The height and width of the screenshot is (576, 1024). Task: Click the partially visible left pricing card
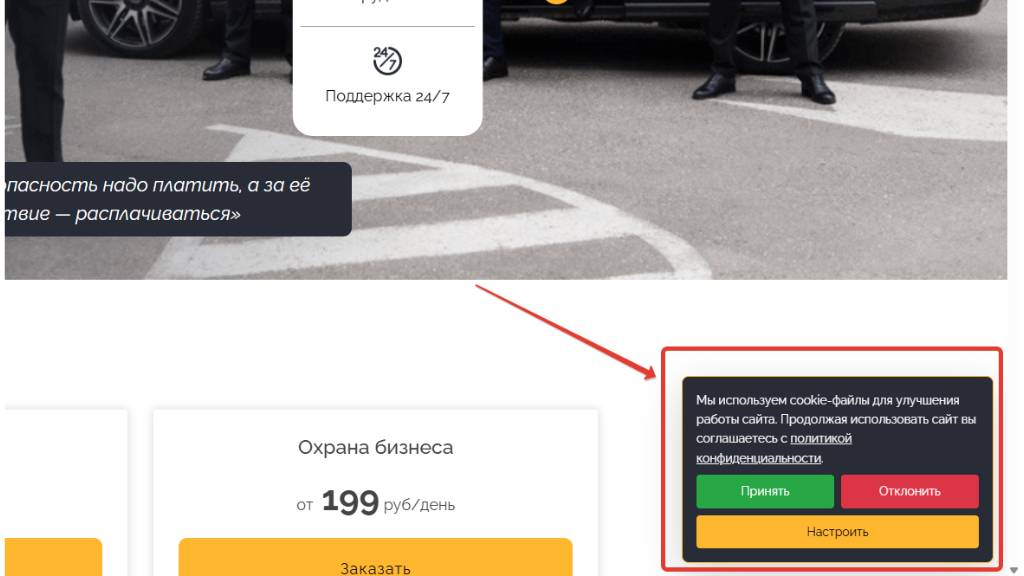pos(66,493)
